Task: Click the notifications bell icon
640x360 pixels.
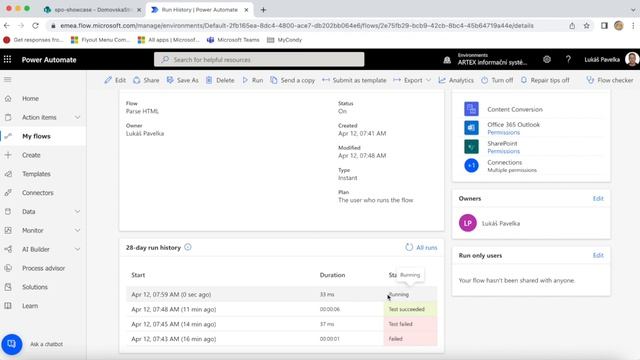Action: [x=447, y=60]
